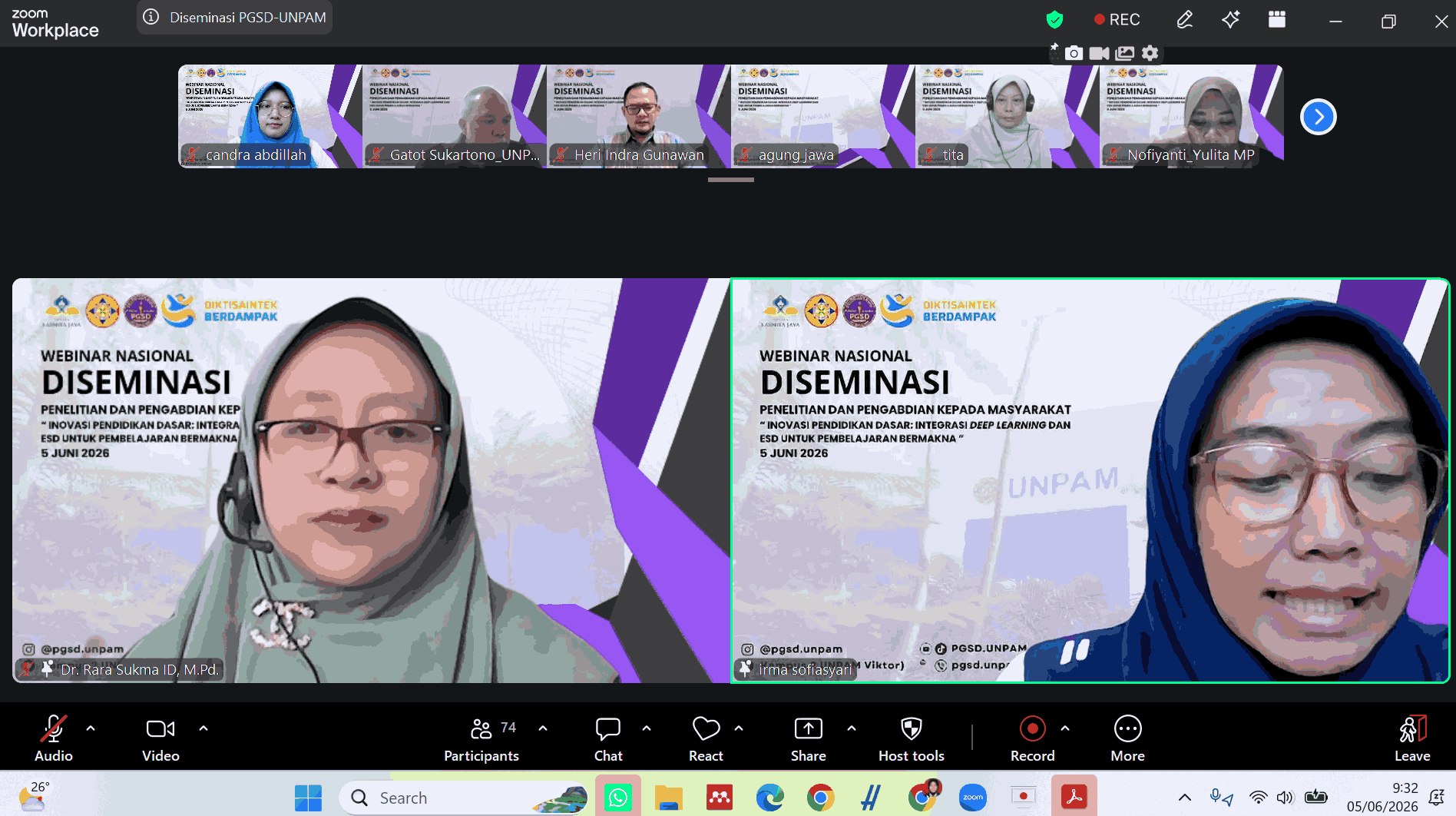Expand the audio options arrow
This screenshot has width=1456, height=816.
(x=91, y=728)
